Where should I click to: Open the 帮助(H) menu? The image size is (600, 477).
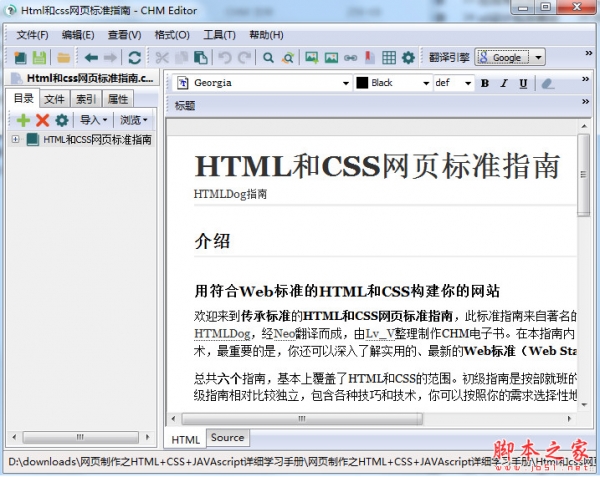coord(266,35)
